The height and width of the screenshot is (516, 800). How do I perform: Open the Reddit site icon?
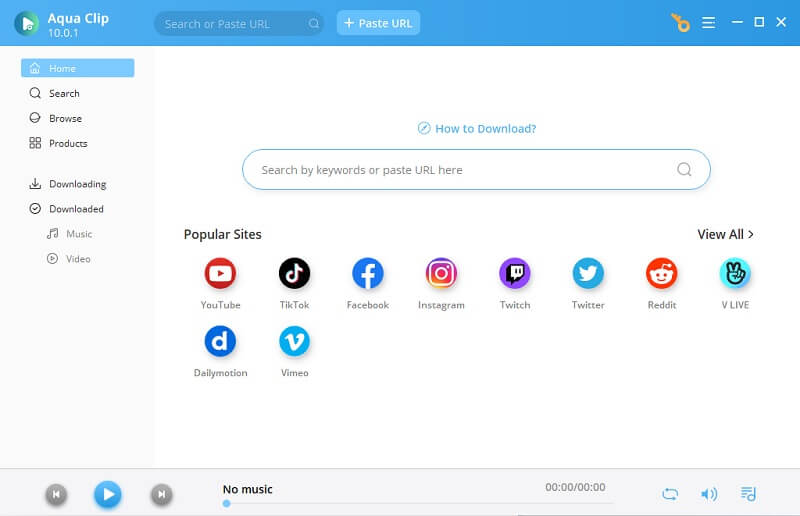[x=662, y=274]
